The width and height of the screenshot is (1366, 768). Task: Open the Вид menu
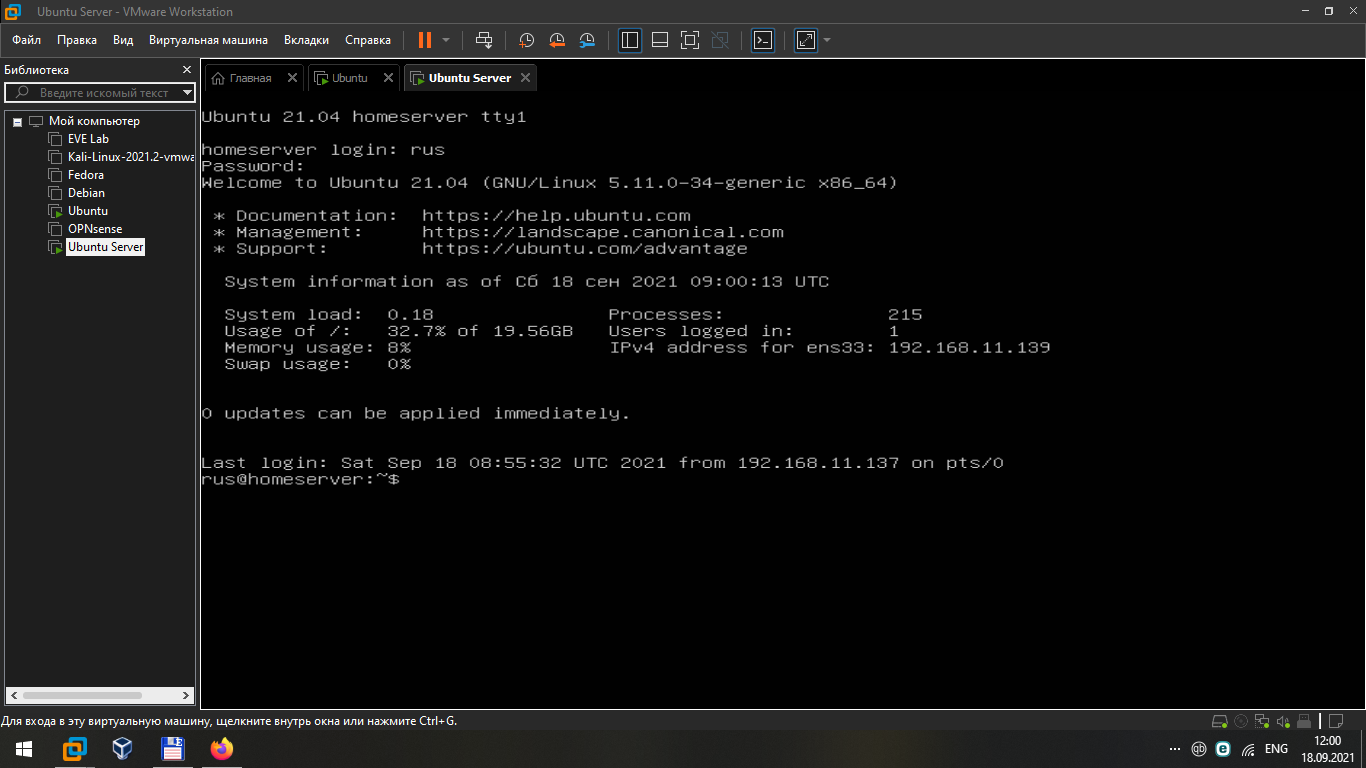click(x=123, y=40)
